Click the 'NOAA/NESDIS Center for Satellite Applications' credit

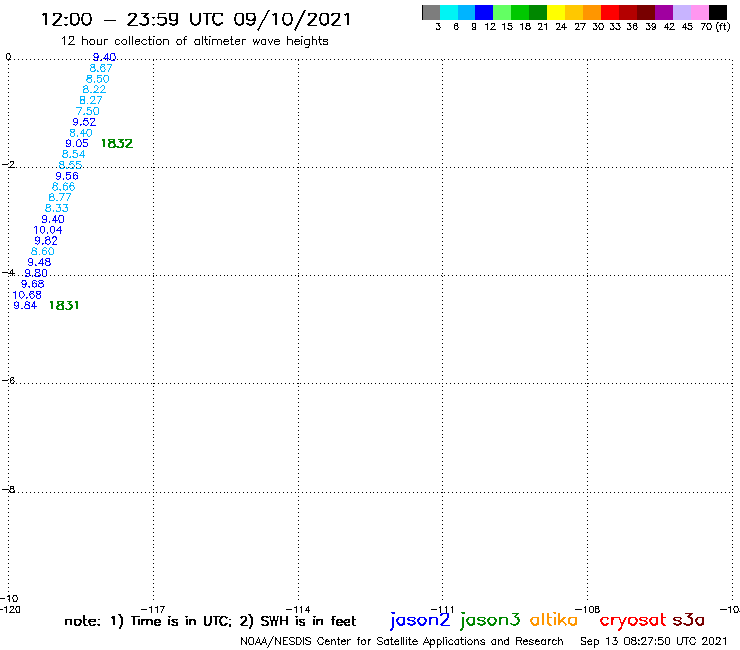[402, 641]
